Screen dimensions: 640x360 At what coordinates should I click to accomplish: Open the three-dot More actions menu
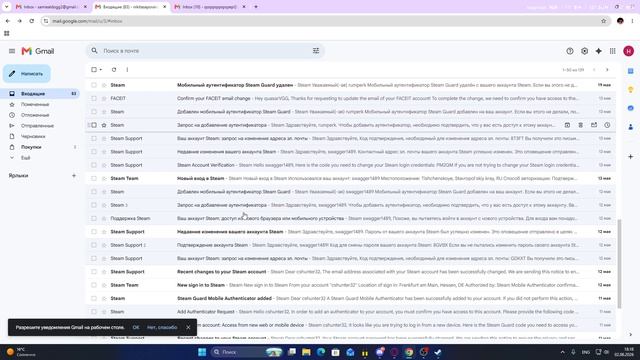(127, 70)
